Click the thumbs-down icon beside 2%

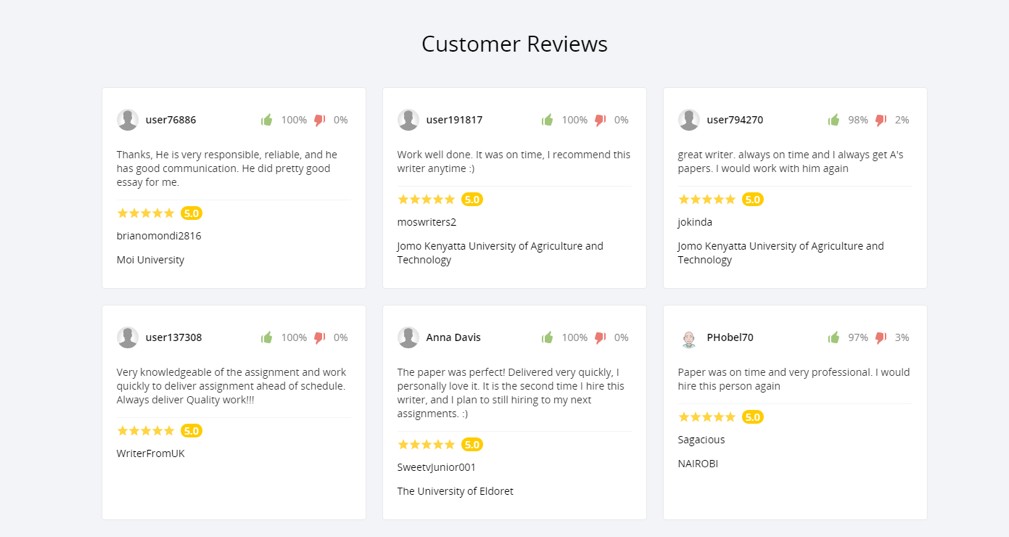coord(881,120)
